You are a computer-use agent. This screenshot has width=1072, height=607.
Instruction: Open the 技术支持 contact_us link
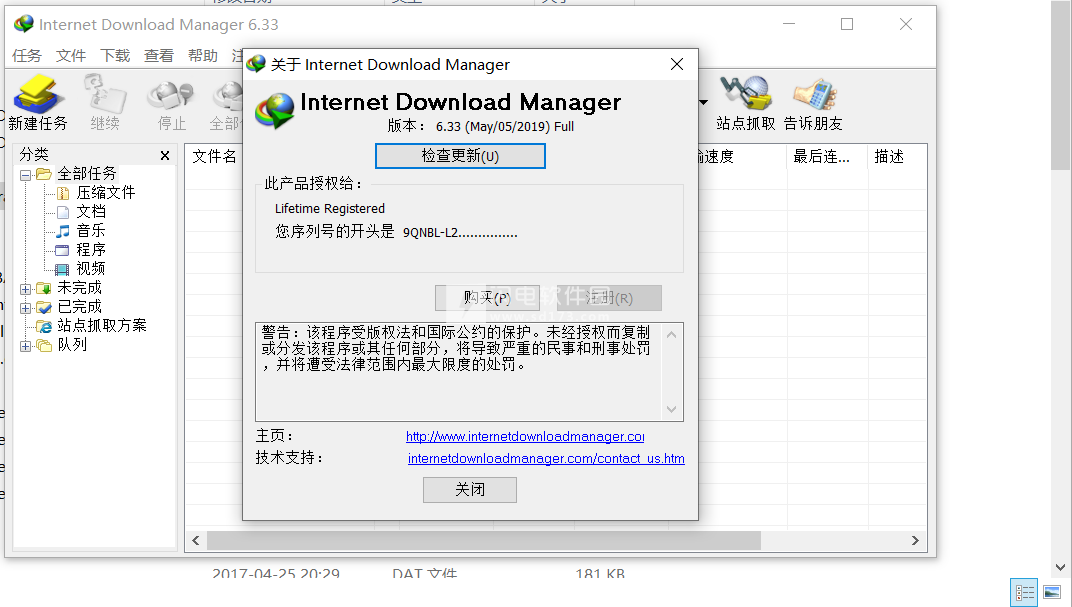(546, 459)
